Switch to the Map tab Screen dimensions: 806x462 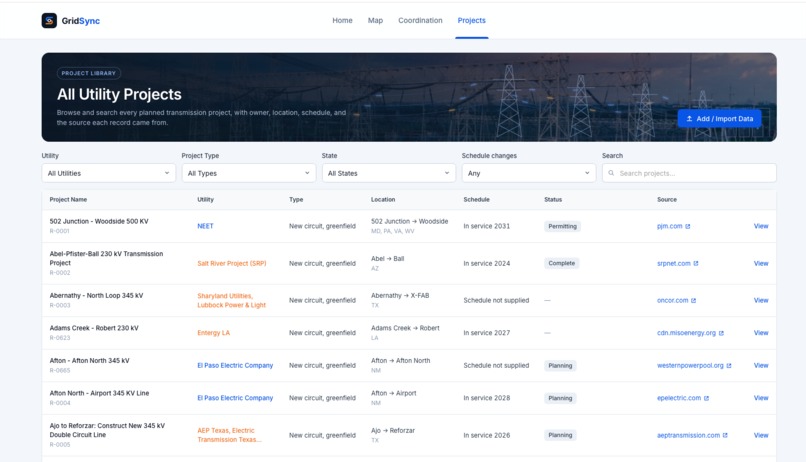(x=375, y=21)
